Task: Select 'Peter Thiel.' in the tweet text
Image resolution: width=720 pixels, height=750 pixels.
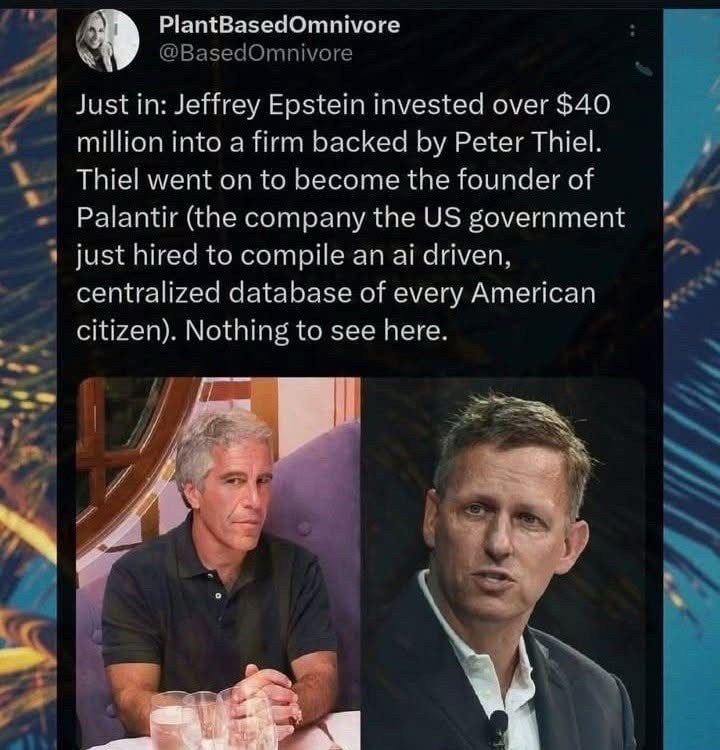Action: (527, 142)
